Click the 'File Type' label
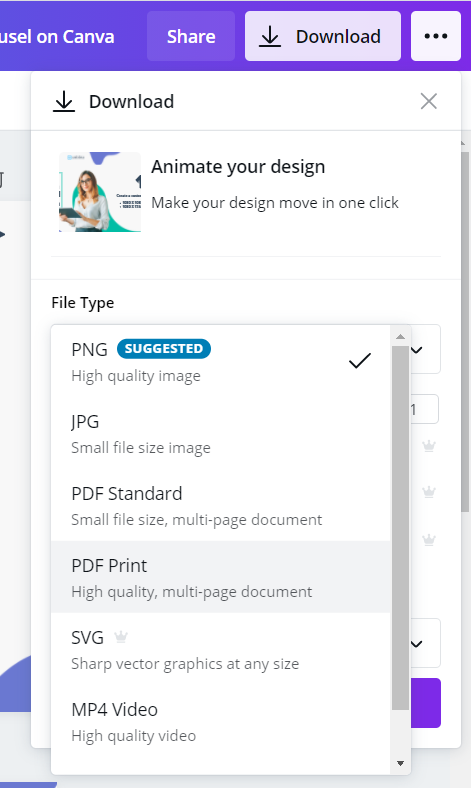Viewport: 471px width, 788px height. point(82,303)
